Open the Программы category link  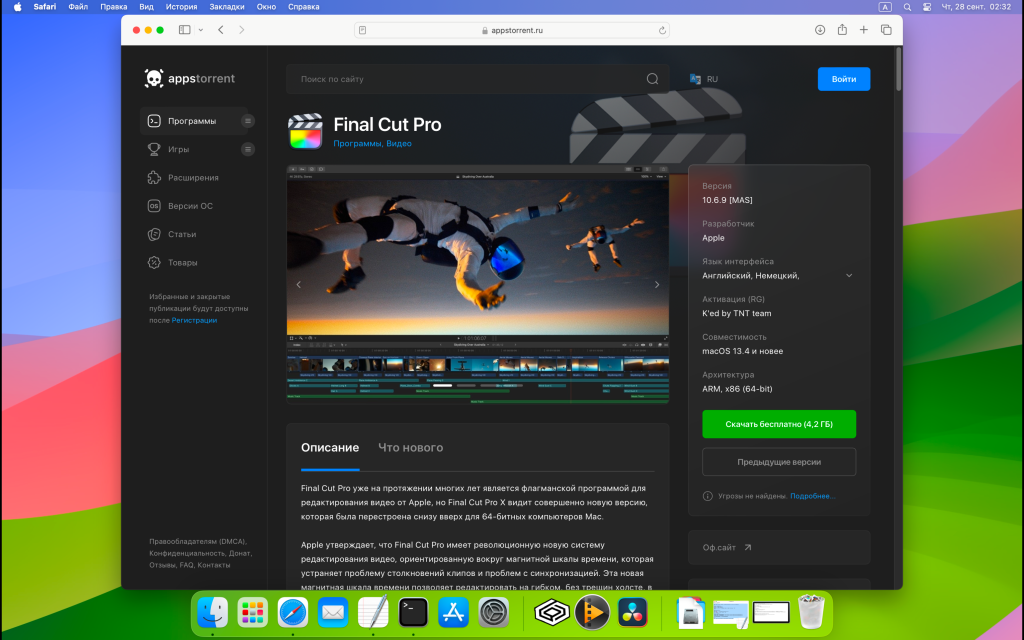click(357, 144)
